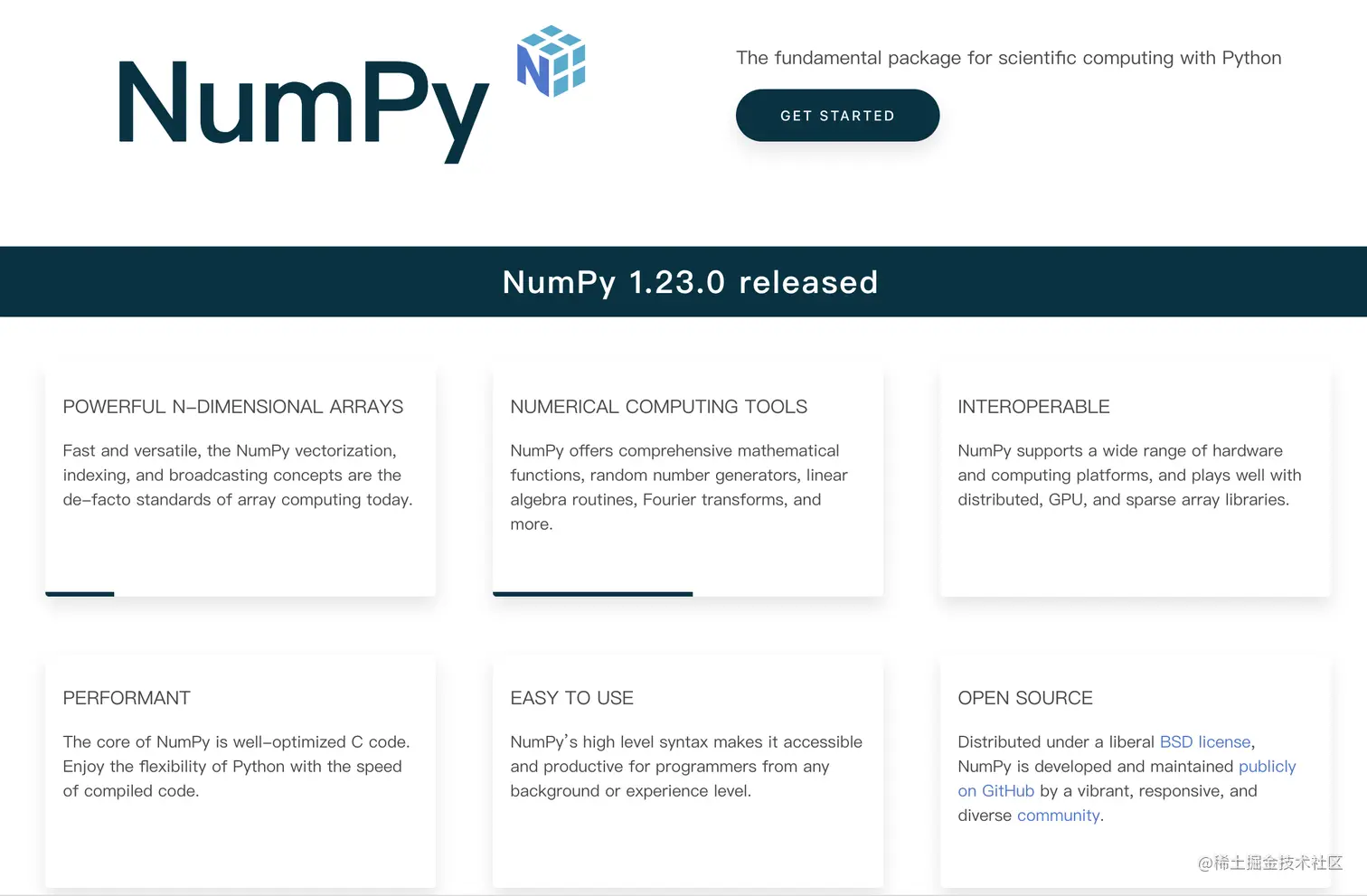Follow the publicly on GitHub link
This screenshot has width=1367, height=896.
[1127, 778]
